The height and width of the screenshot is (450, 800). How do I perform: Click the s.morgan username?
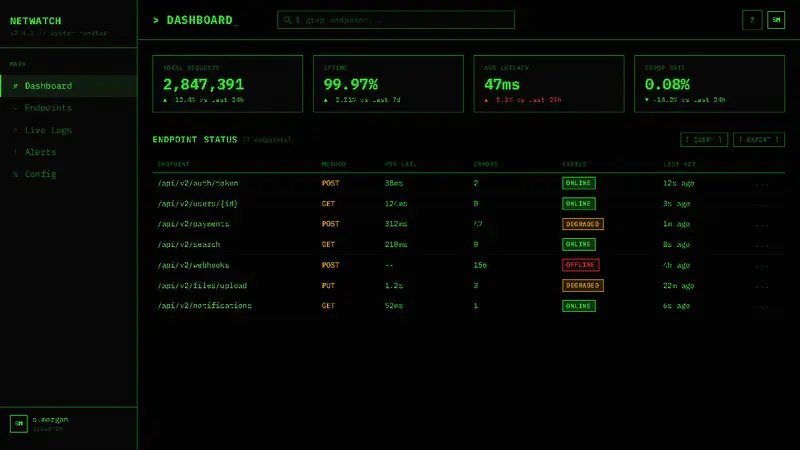tap(51, 419)
